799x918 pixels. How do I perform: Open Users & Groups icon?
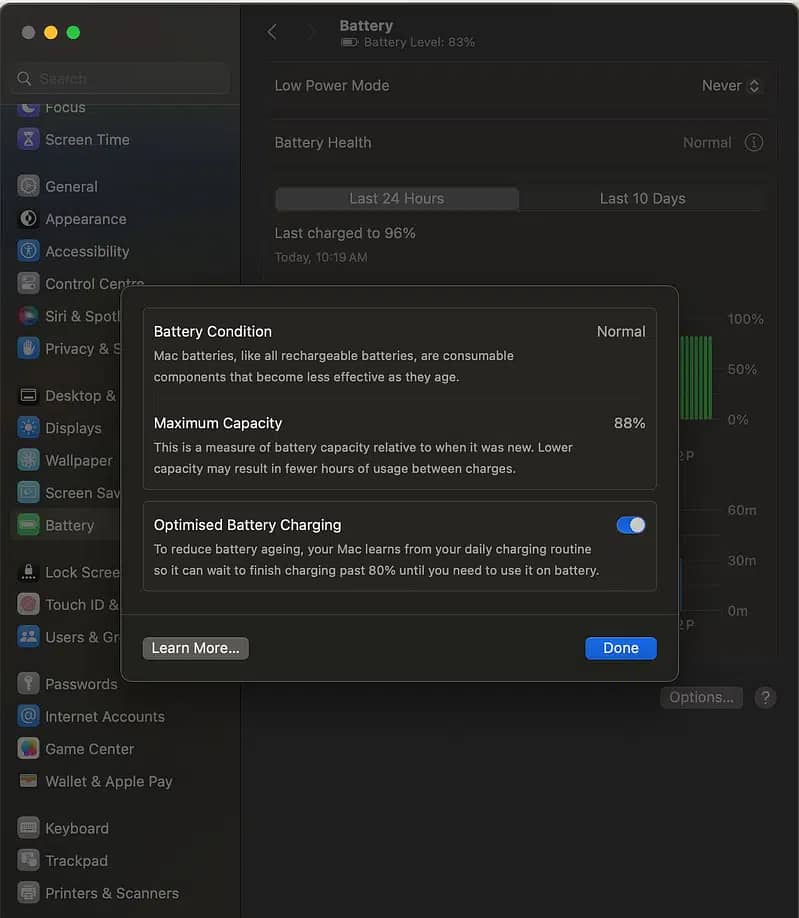click(28, 637)
